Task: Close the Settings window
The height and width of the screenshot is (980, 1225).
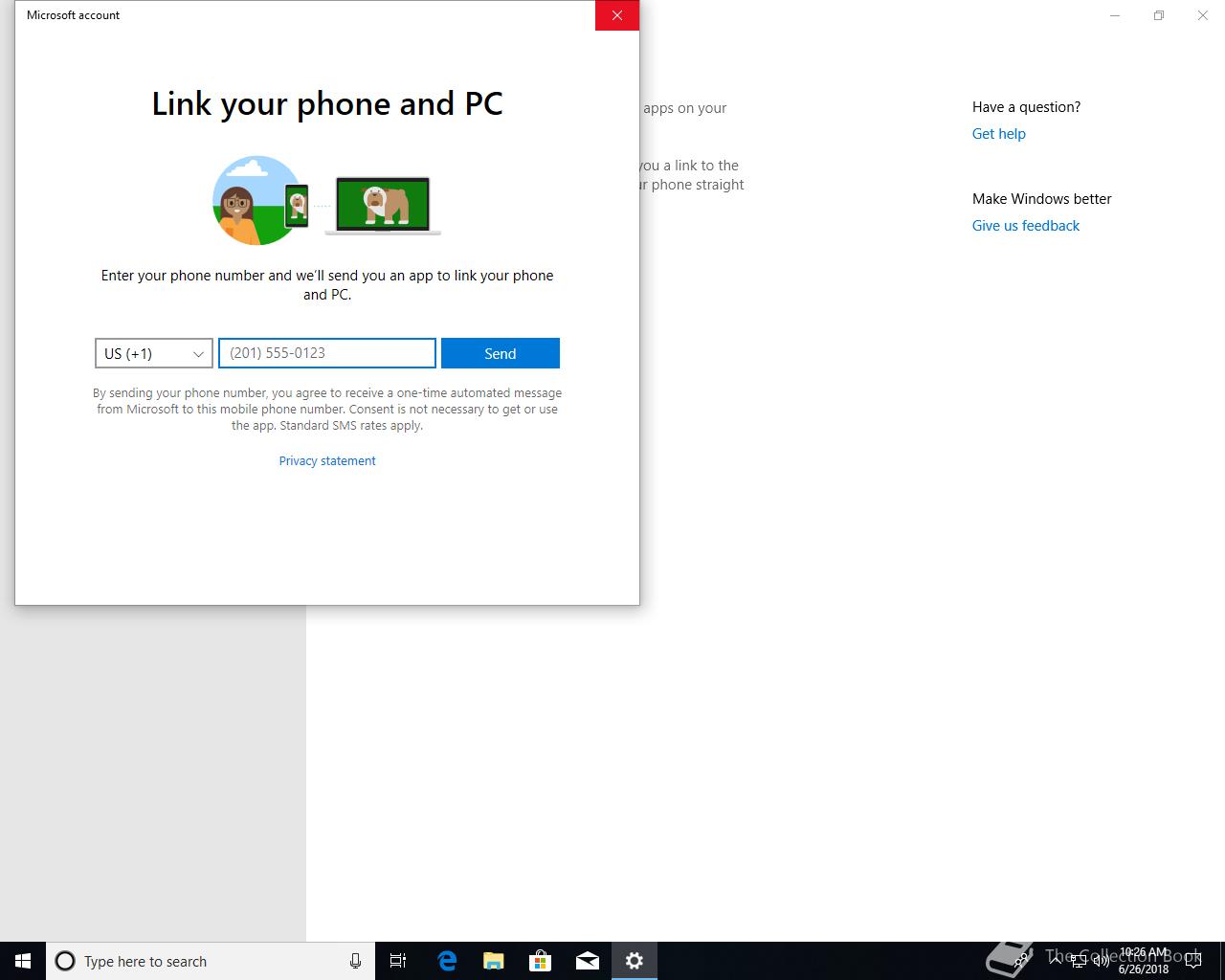Action: point(1203,15)
